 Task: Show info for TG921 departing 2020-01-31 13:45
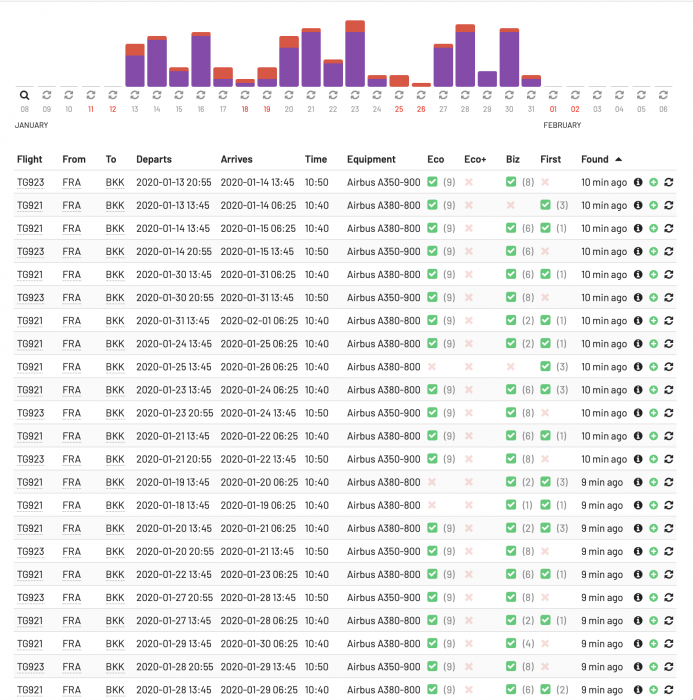click(638, 321)
